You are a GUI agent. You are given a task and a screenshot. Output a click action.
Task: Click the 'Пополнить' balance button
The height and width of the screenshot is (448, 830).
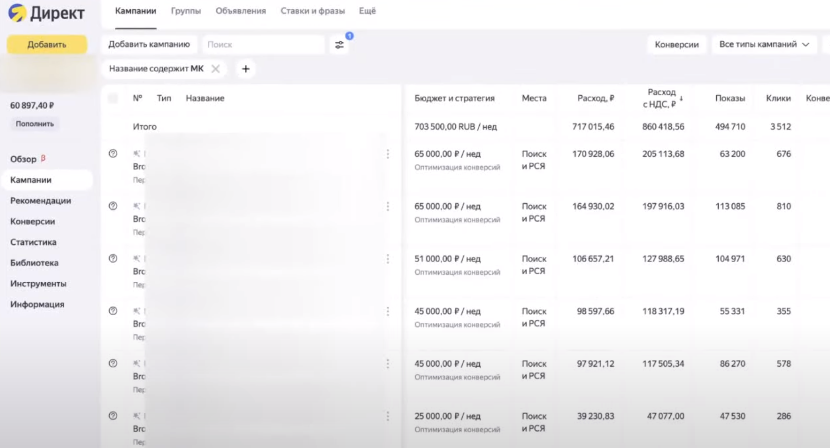pos(36,124)
